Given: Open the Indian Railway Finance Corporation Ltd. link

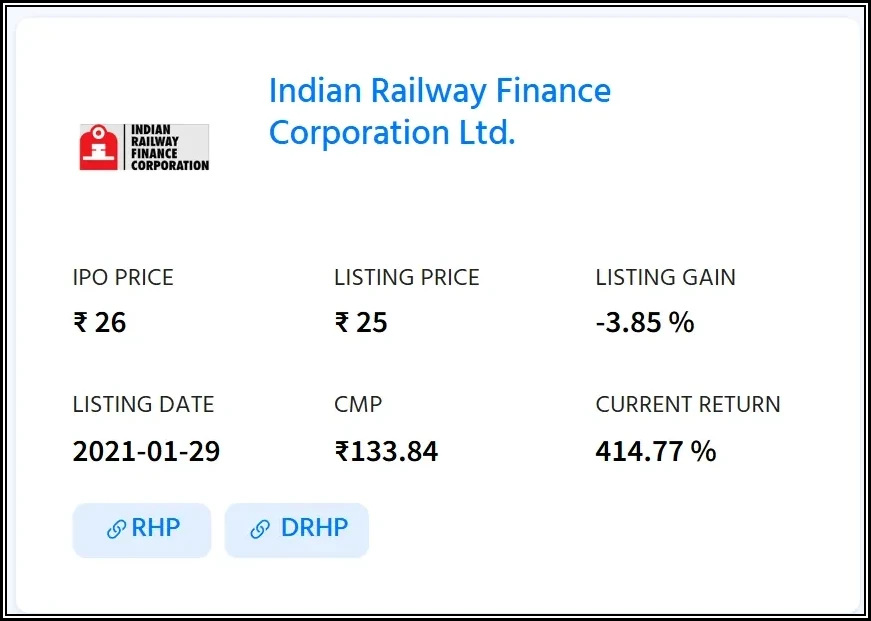Looking at the screenshot, I should point(439,112).
